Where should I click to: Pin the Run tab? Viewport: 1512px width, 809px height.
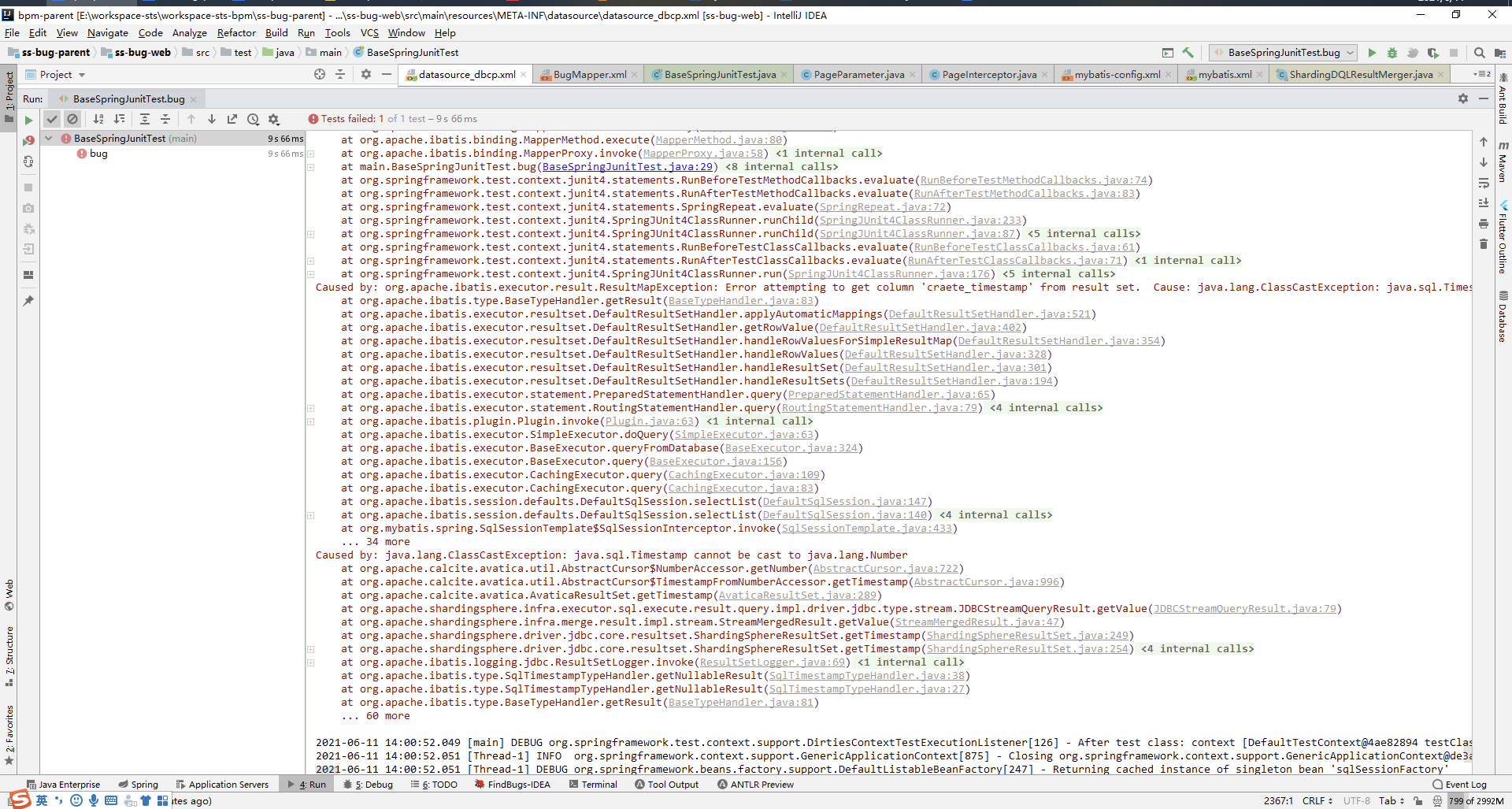coord(28,301)
